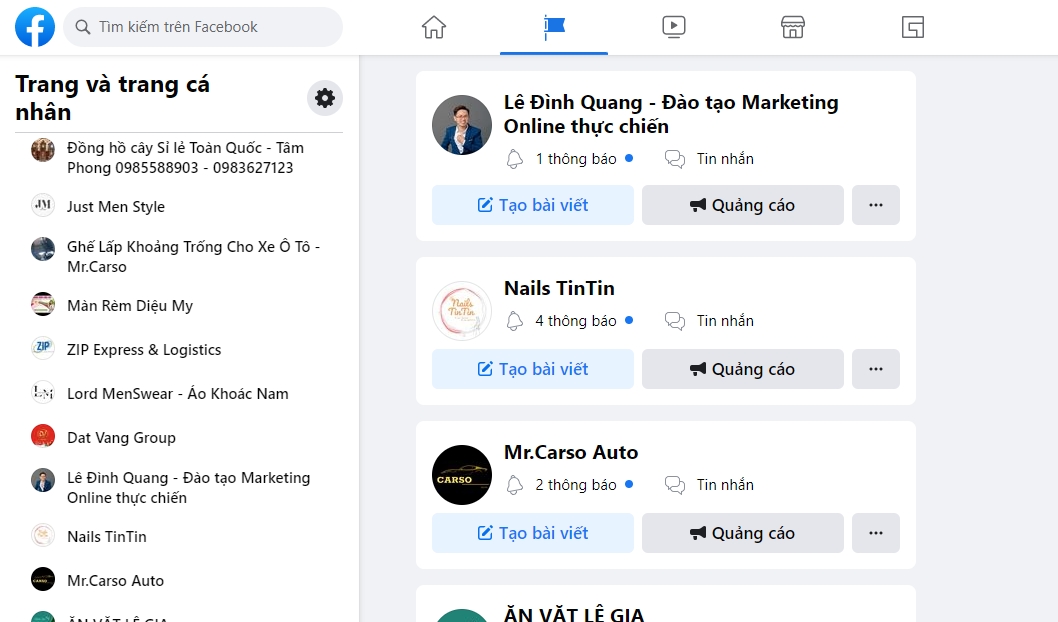
Task: Open more options on Mr.Carso Auto card
Action: tap(876, 533)
